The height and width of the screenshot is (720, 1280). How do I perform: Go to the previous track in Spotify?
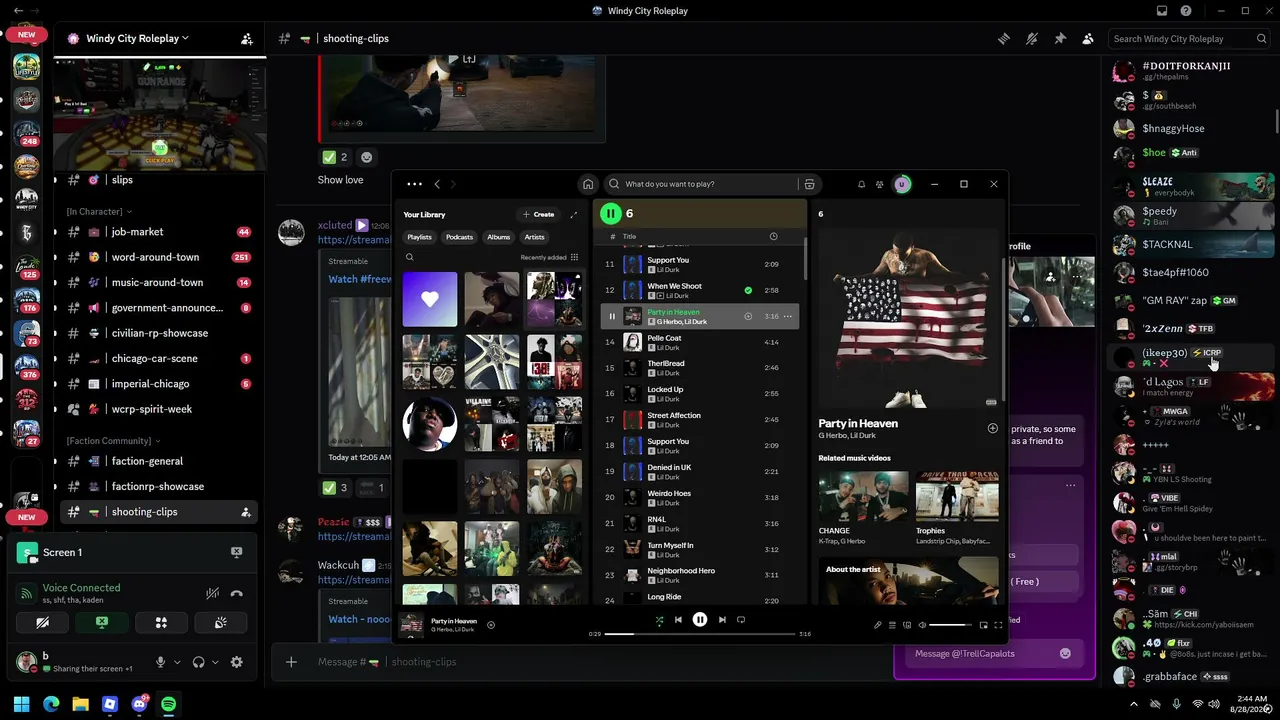[678, 620]
